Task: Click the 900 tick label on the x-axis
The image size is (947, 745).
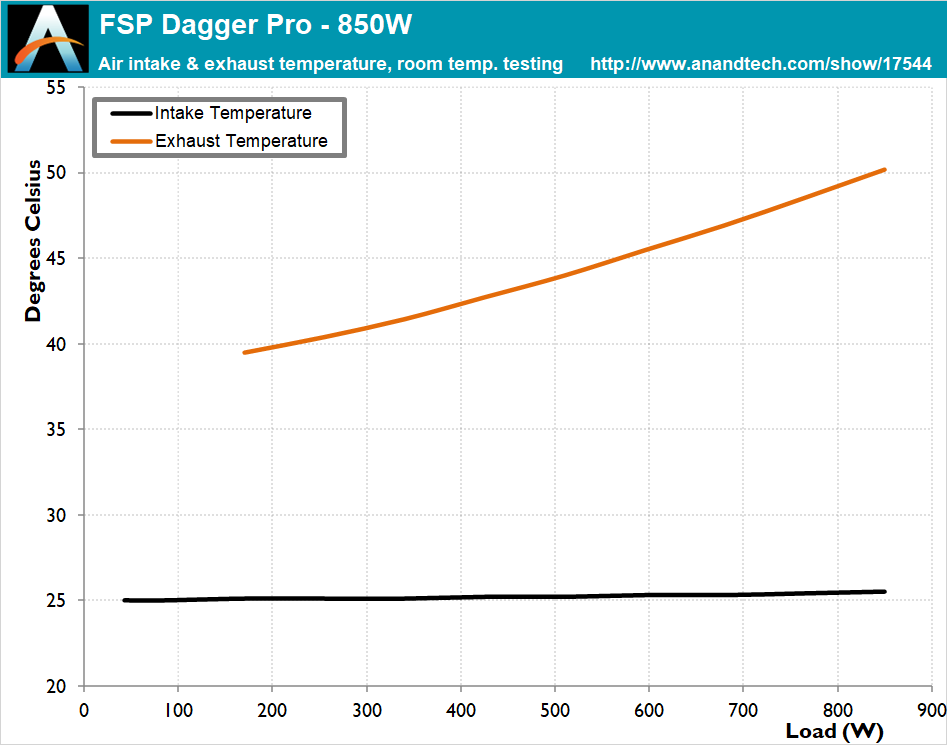Action: [x=931, y=708]
